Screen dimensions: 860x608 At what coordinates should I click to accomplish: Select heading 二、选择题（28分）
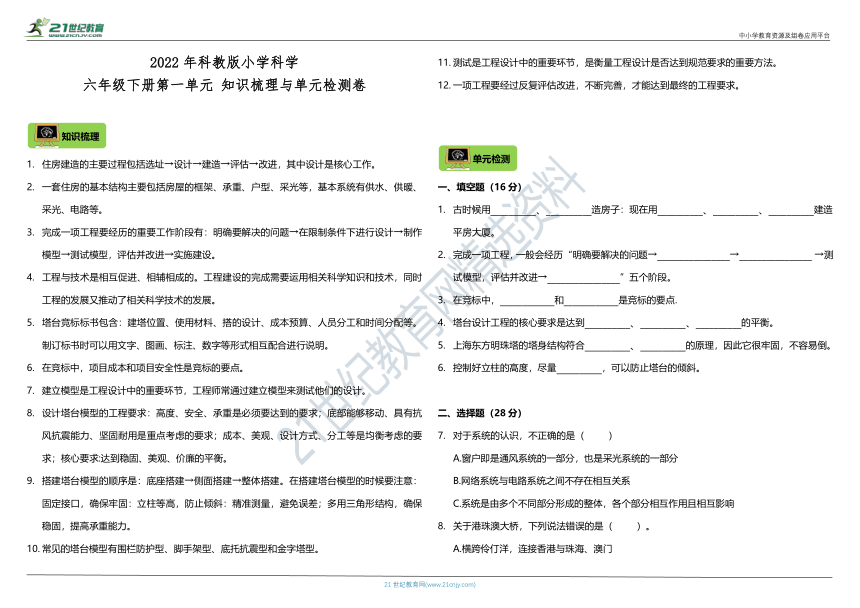479,413
